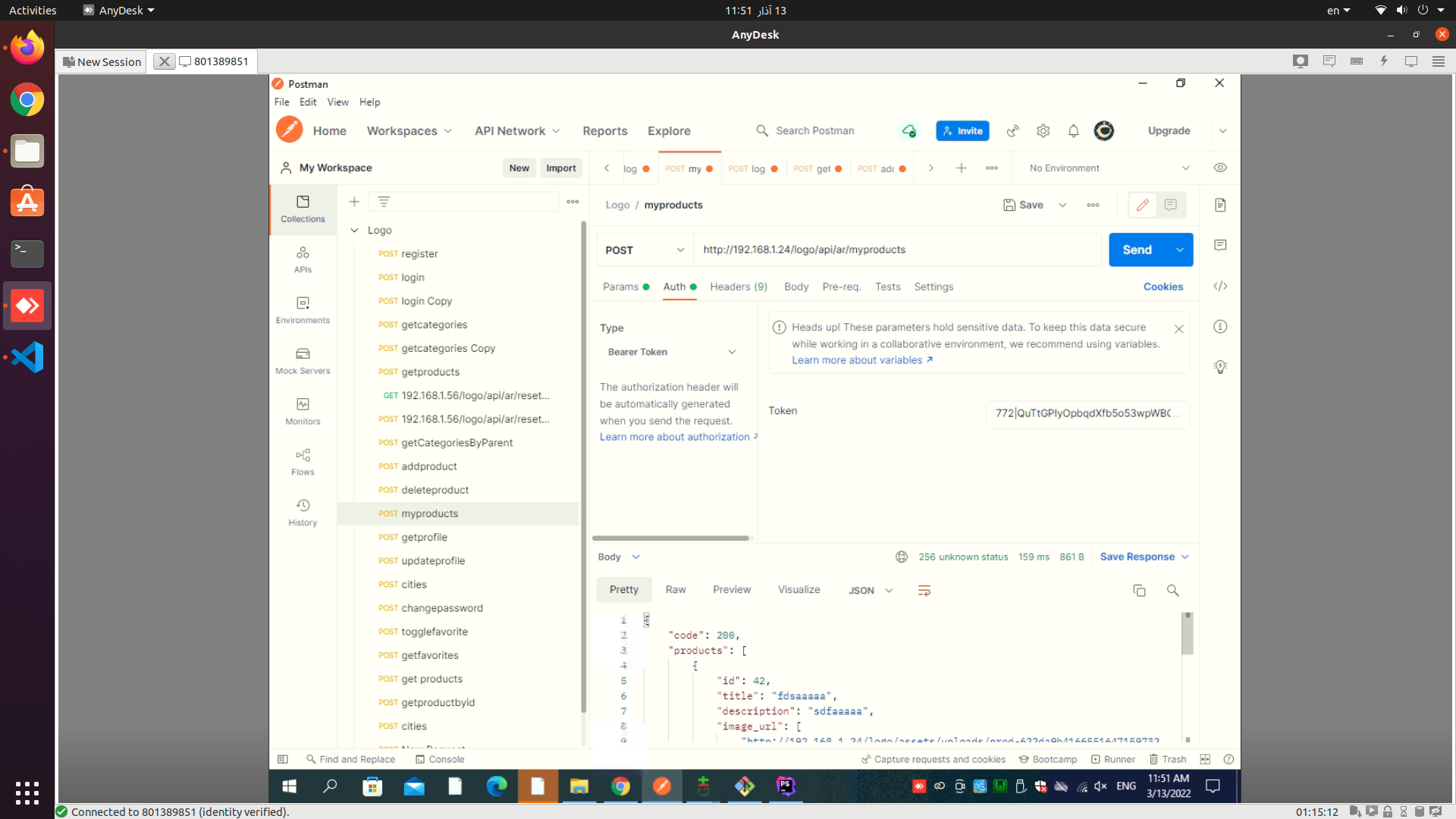Toggle sidebar visibility in status bar
The image size is (1456, 819).
[x=283, y=759]
